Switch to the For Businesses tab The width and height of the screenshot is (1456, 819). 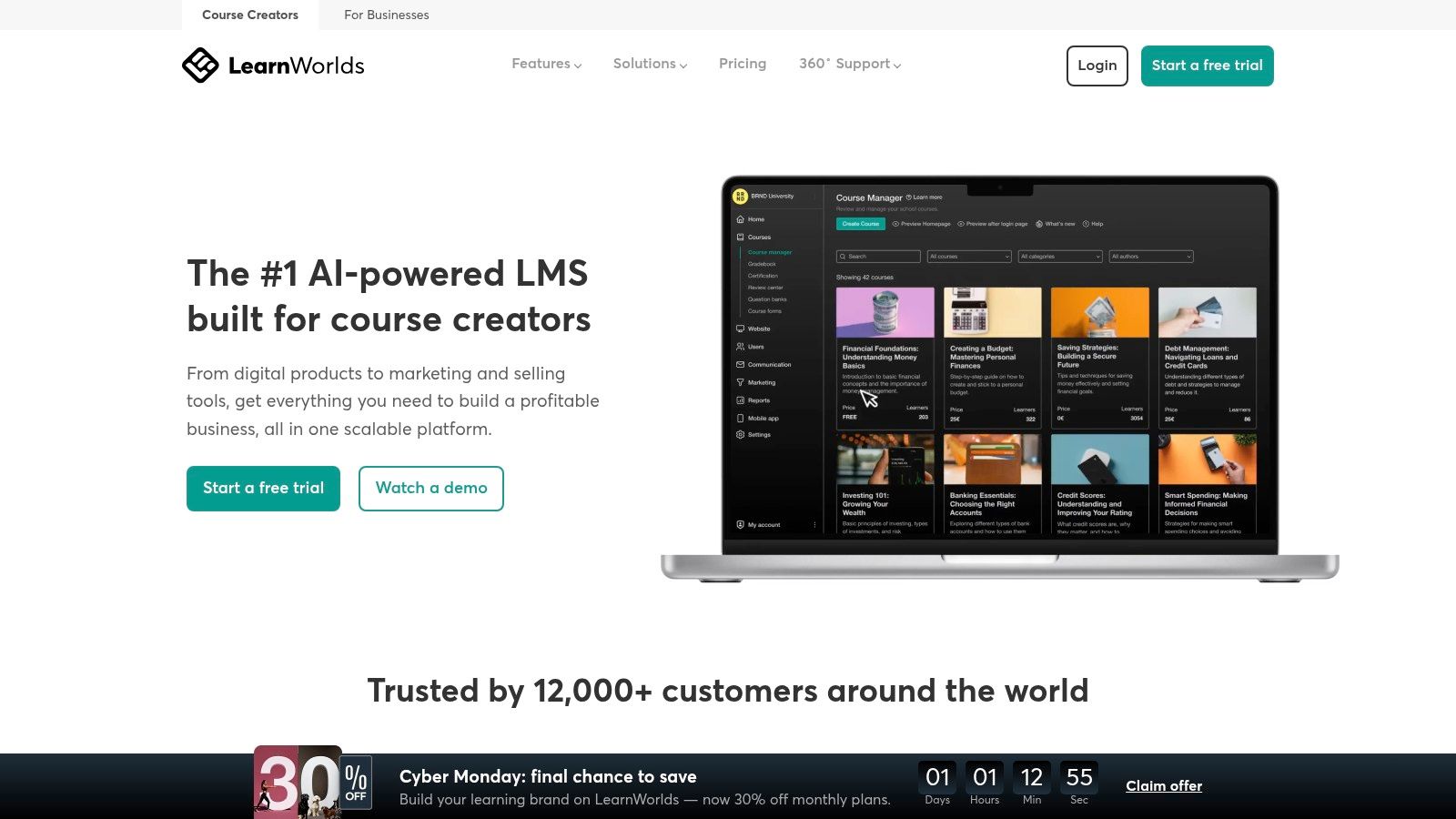(x=386, y=15)
